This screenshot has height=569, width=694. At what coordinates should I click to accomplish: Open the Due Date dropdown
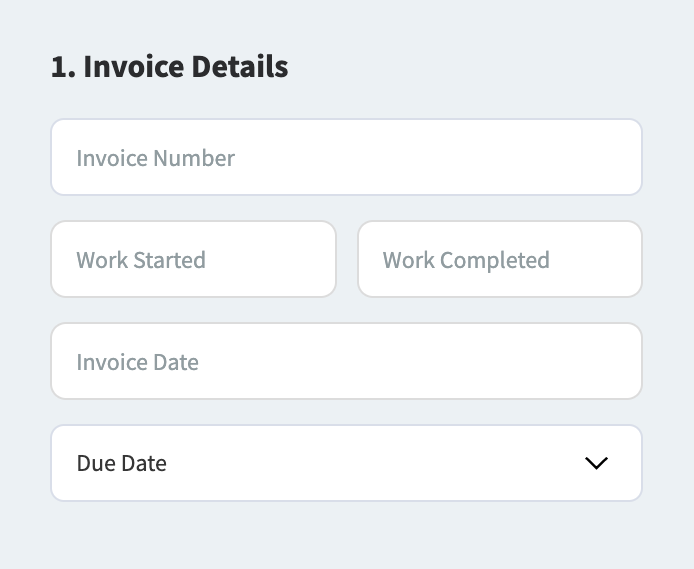[x=346, y=463]
